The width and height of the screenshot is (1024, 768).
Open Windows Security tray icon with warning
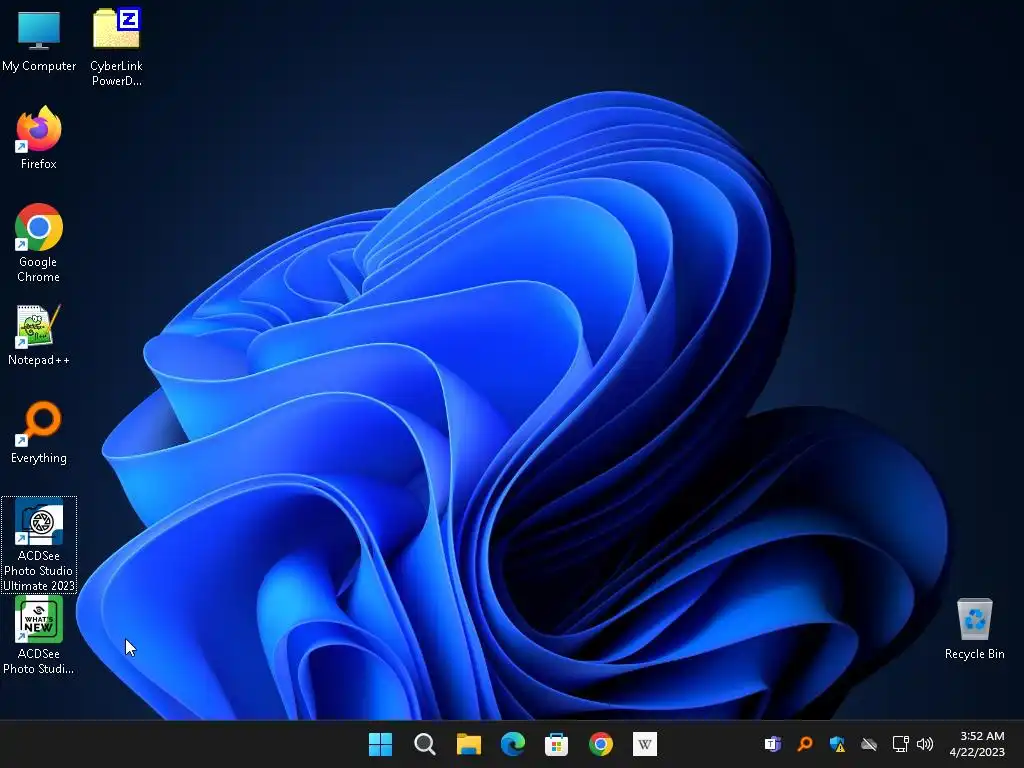pos(837,744)
